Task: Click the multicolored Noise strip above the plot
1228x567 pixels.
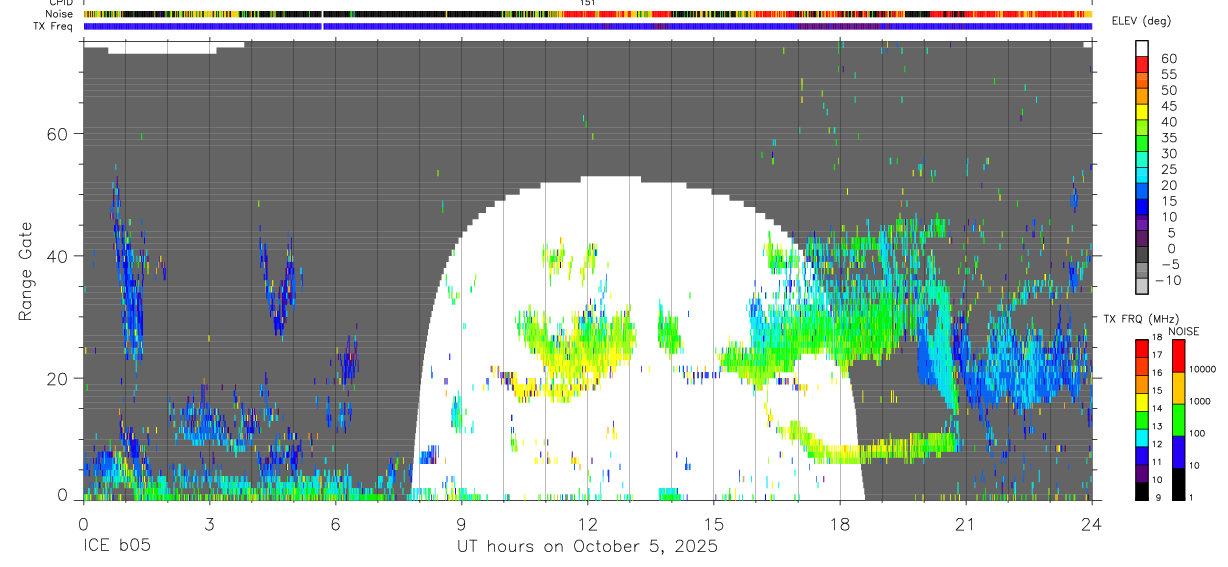Action: [x=588, y=14]
